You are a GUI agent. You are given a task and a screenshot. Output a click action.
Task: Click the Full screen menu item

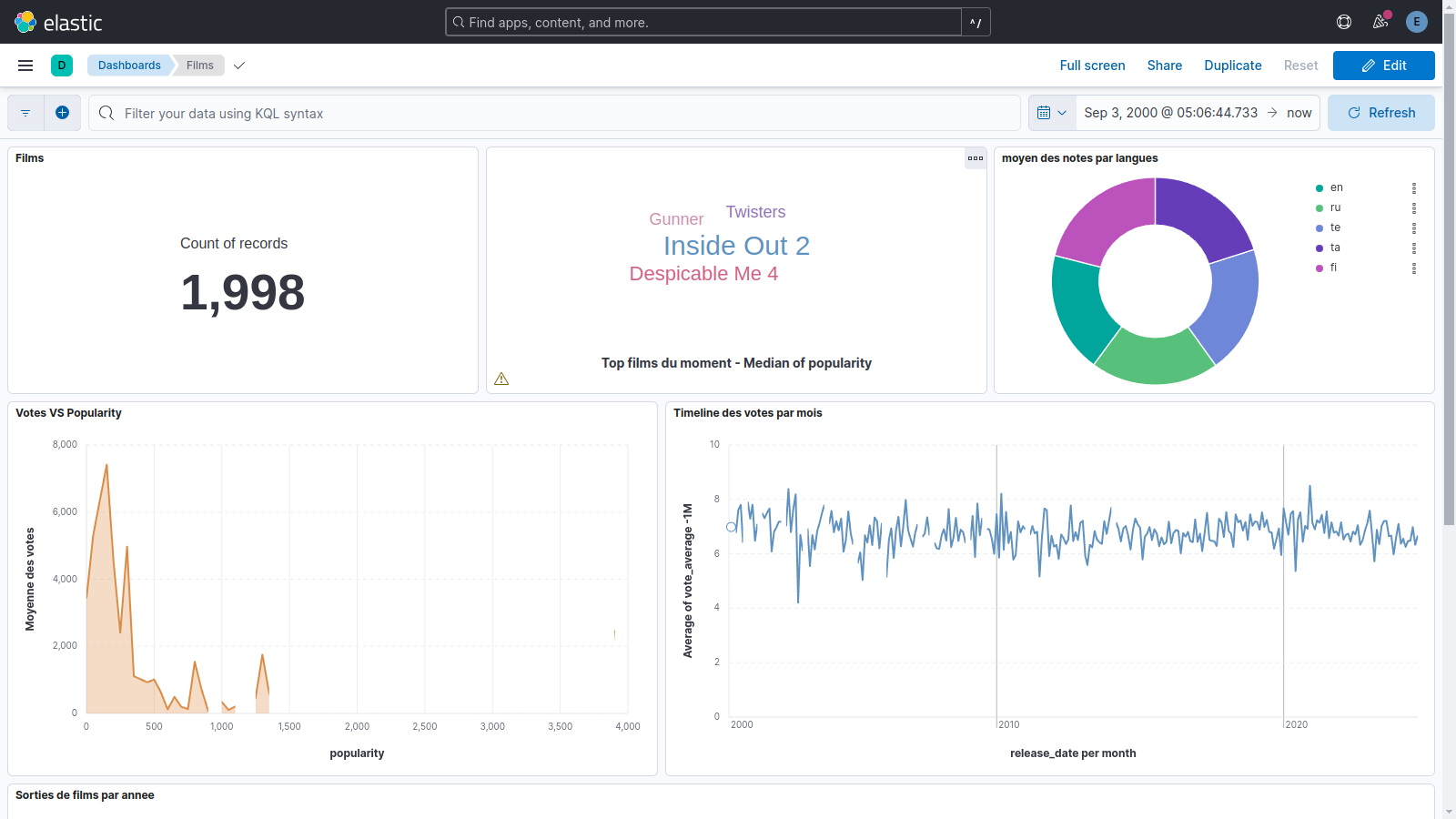[x=1092, y=66]
